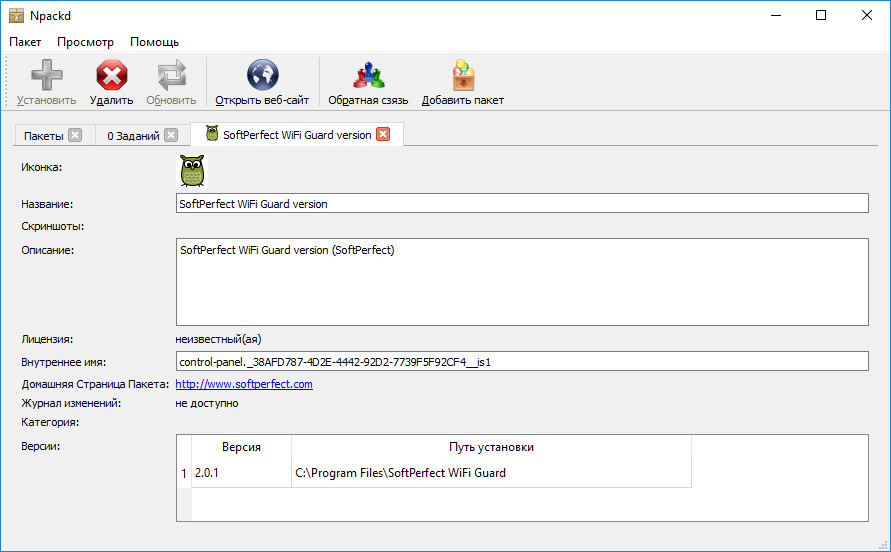
Task: Click the Журнал изменений label
Action: [71, 403]
